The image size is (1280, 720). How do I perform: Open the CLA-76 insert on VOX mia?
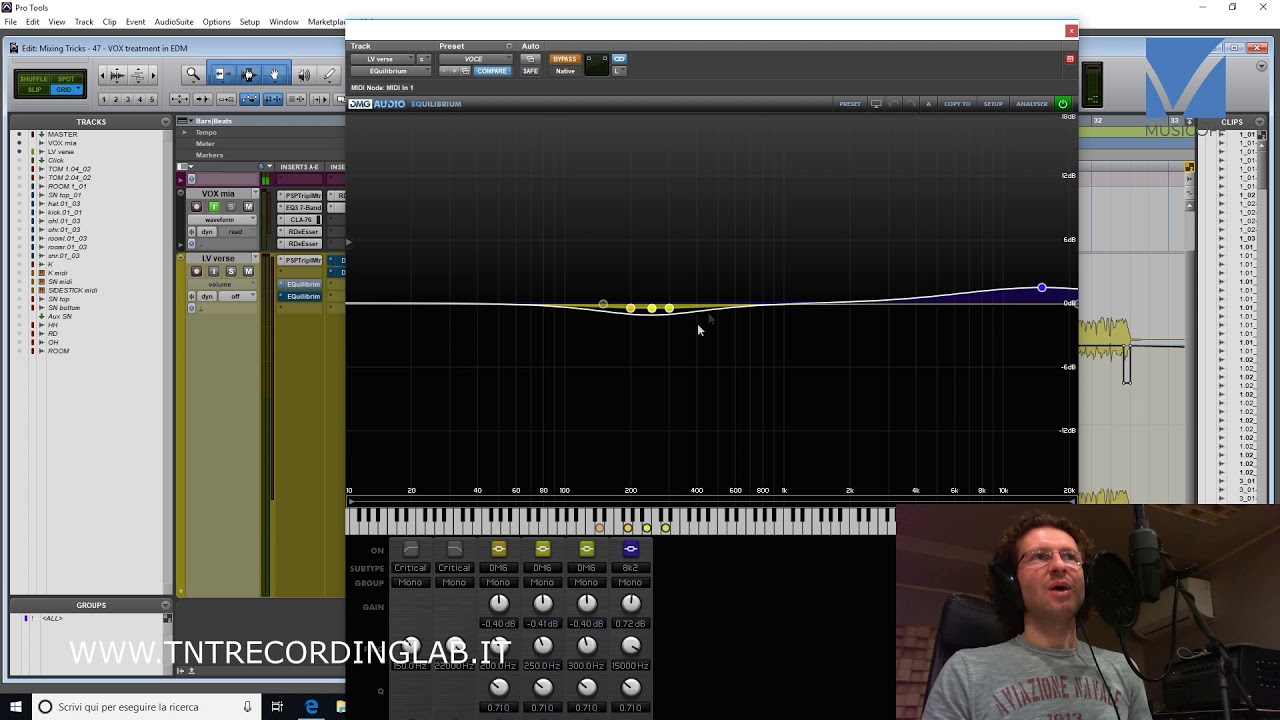click(x=300, y=220)
